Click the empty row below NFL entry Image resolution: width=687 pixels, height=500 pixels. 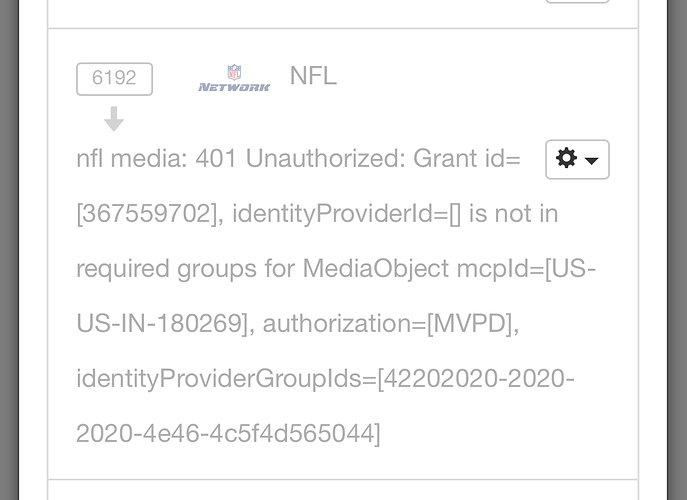tap(342, 490)
